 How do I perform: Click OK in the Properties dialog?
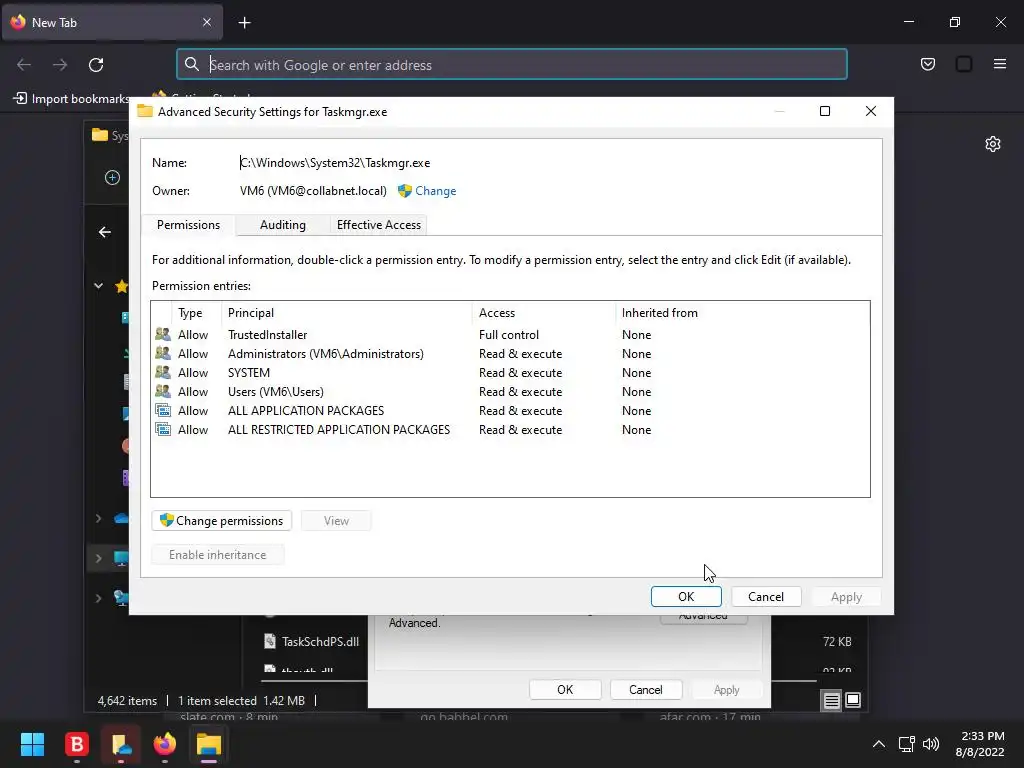(565, 690)
